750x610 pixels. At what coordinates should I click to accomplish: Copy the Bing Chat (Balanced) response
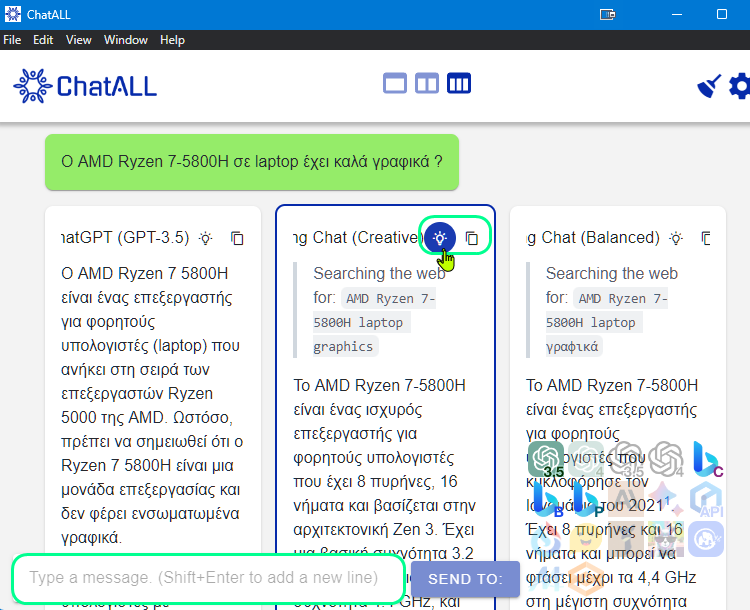click(706, 238)
